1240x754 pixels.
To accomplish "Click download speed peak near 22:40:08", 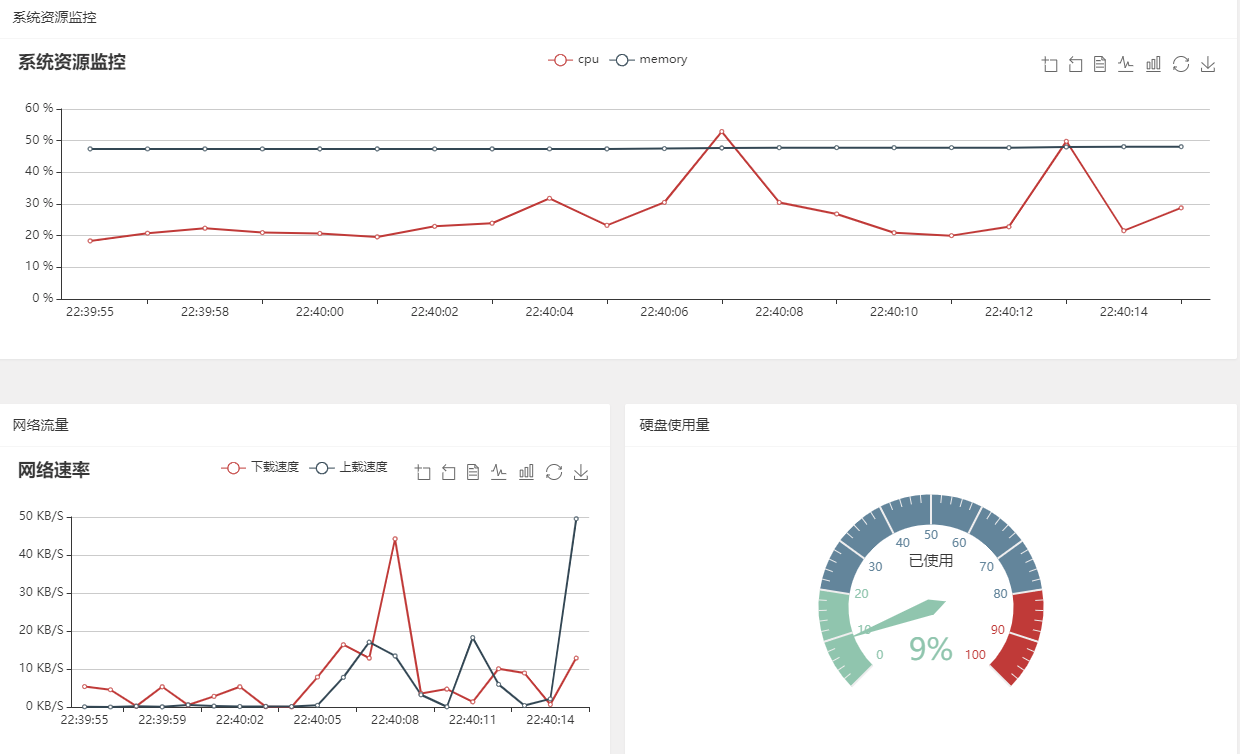I will coord(395,539).
